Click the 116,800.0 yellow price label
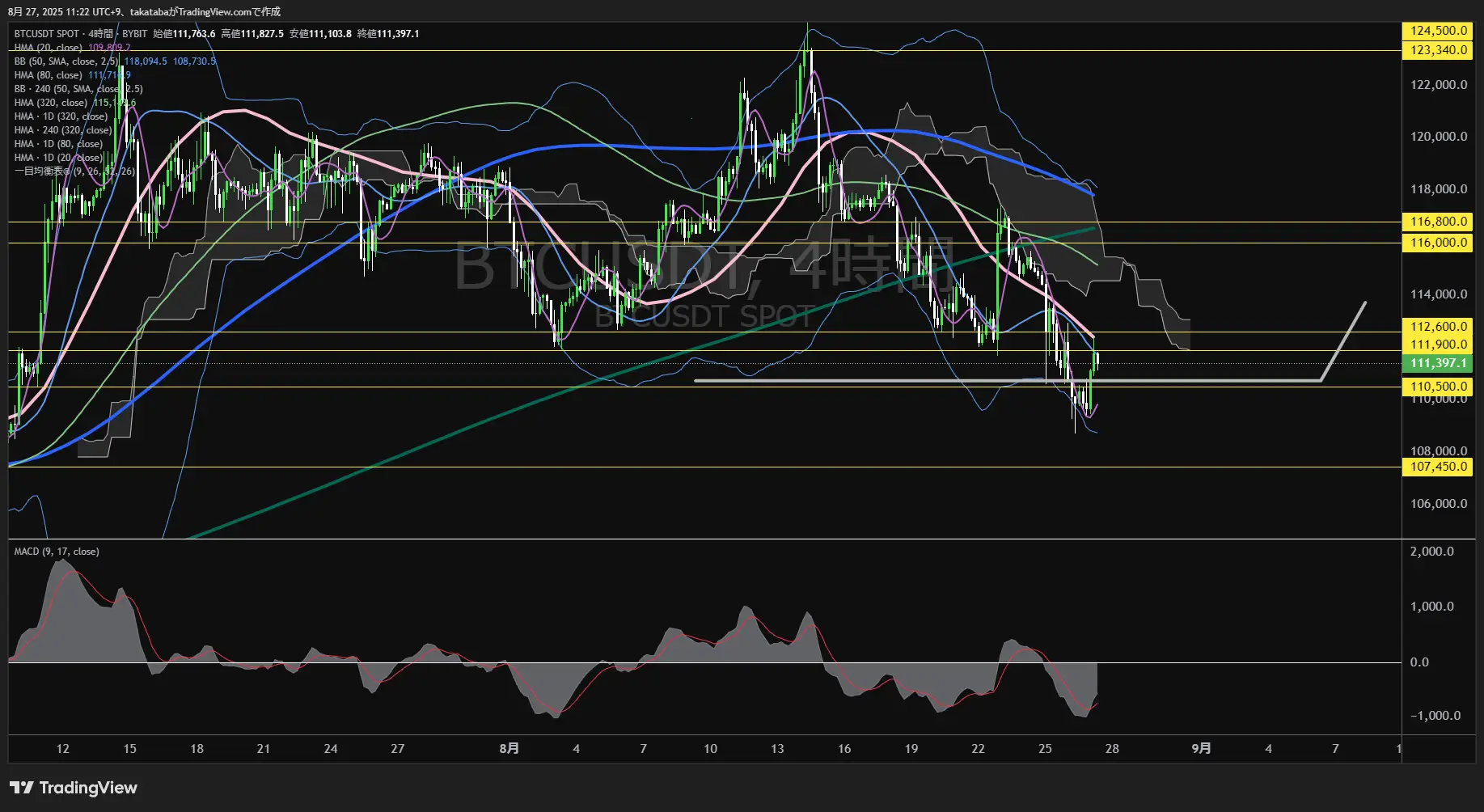1484x812 pixels. tap(1437, 222)
